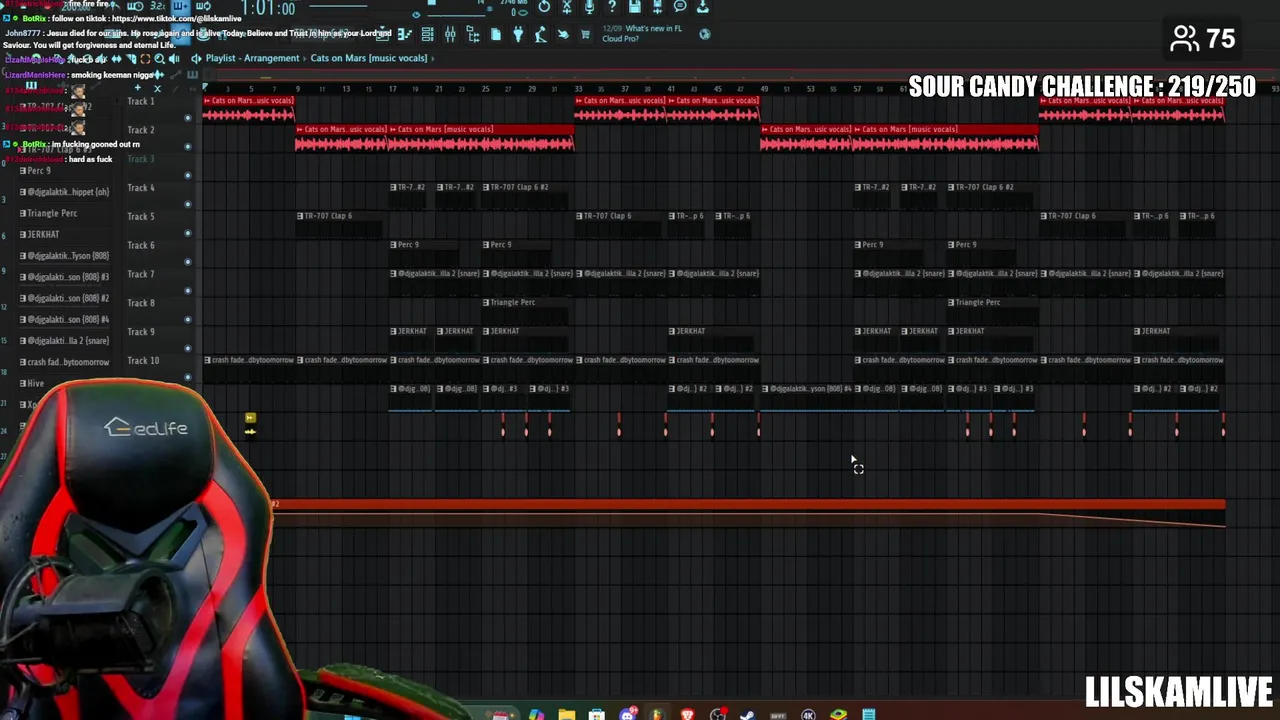Toggle the Track 4 mute dot

pyautogui.click(x=188, y=205)
